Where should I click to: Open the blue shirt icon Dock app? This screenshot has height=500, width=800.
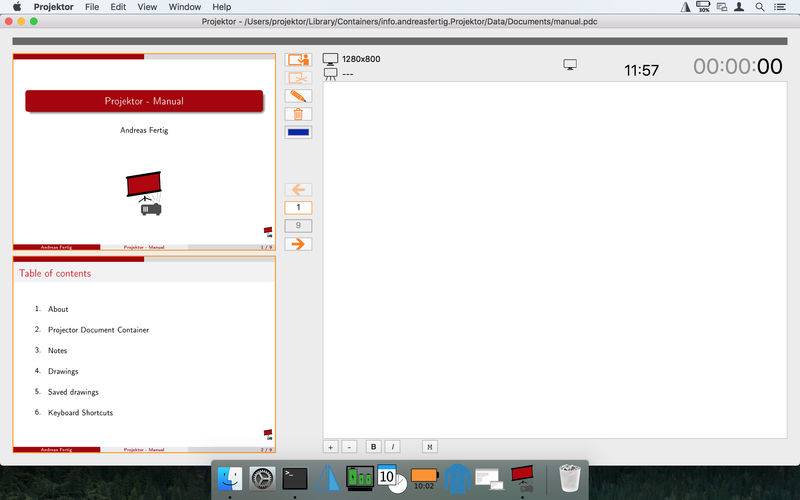pos(457,479)
